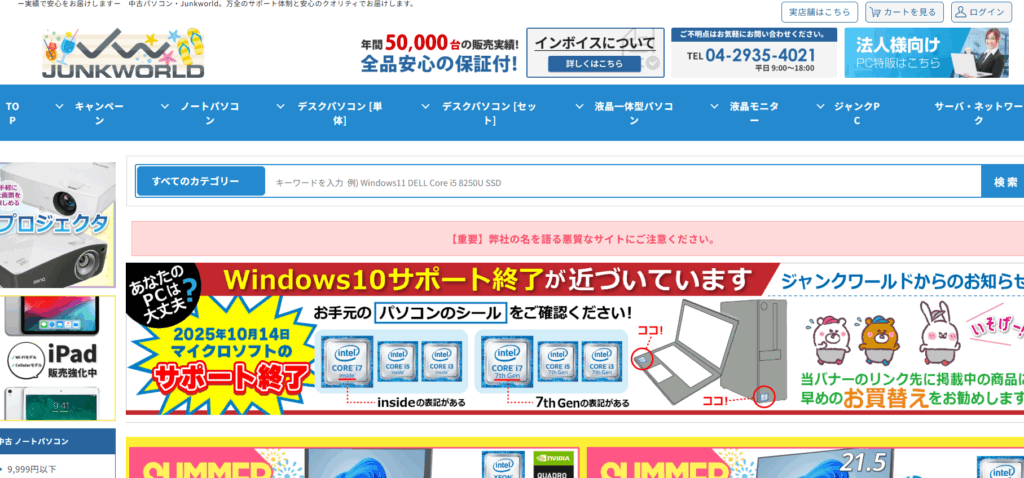Click the カートを見る text label
Viewport: 1024px width, 478px height.
(x=910, y=12)
